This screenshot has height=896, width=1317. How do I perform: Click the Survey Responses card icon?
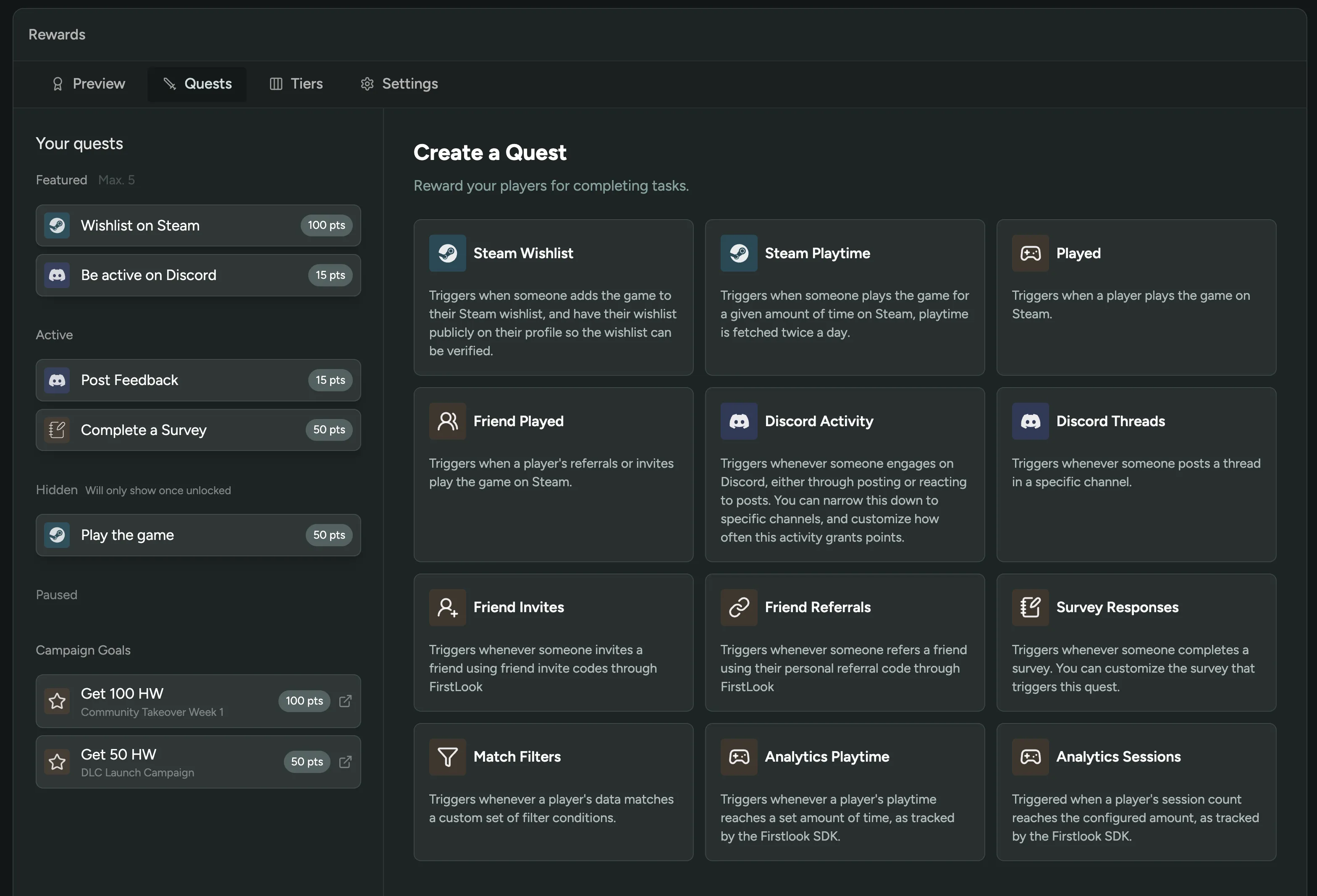point(1030,608)
